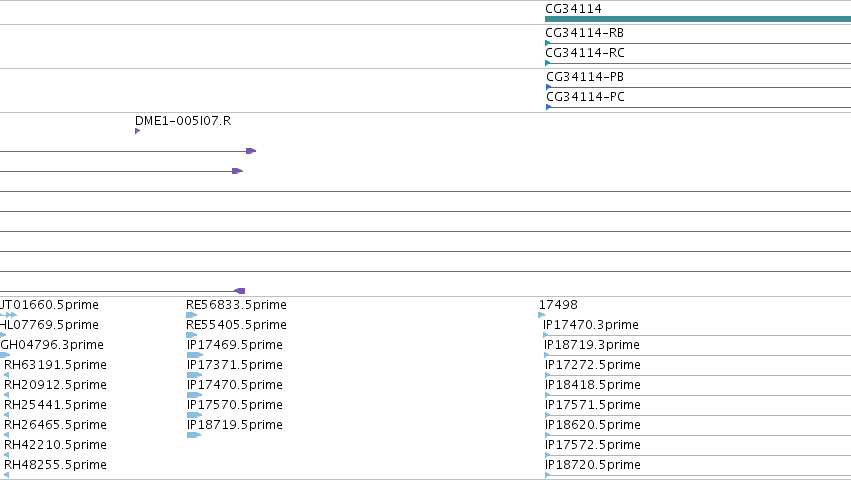
Task: Select the IP17470.3prime EST label
Action: coord(590,325)
